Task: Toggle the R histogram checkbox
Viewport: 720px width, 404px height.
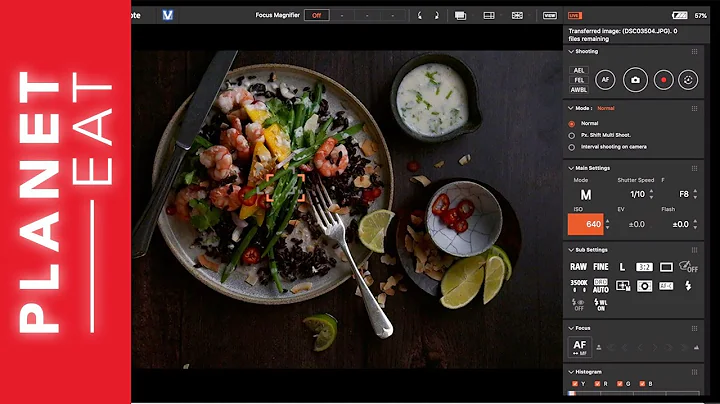Action: pyautogui.click(x=597, y=383)
